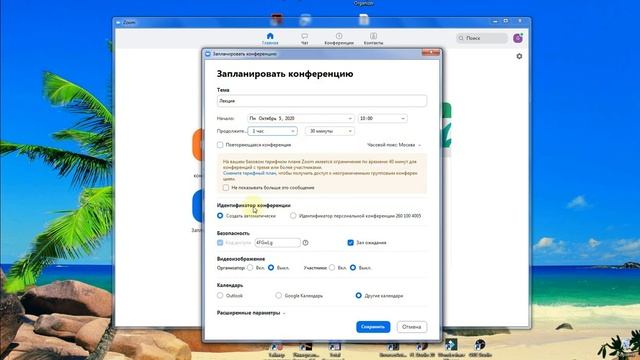Open the Конференции tab
Image resolution: width=640 pixels, height=360 pixels.
point(339,39)
